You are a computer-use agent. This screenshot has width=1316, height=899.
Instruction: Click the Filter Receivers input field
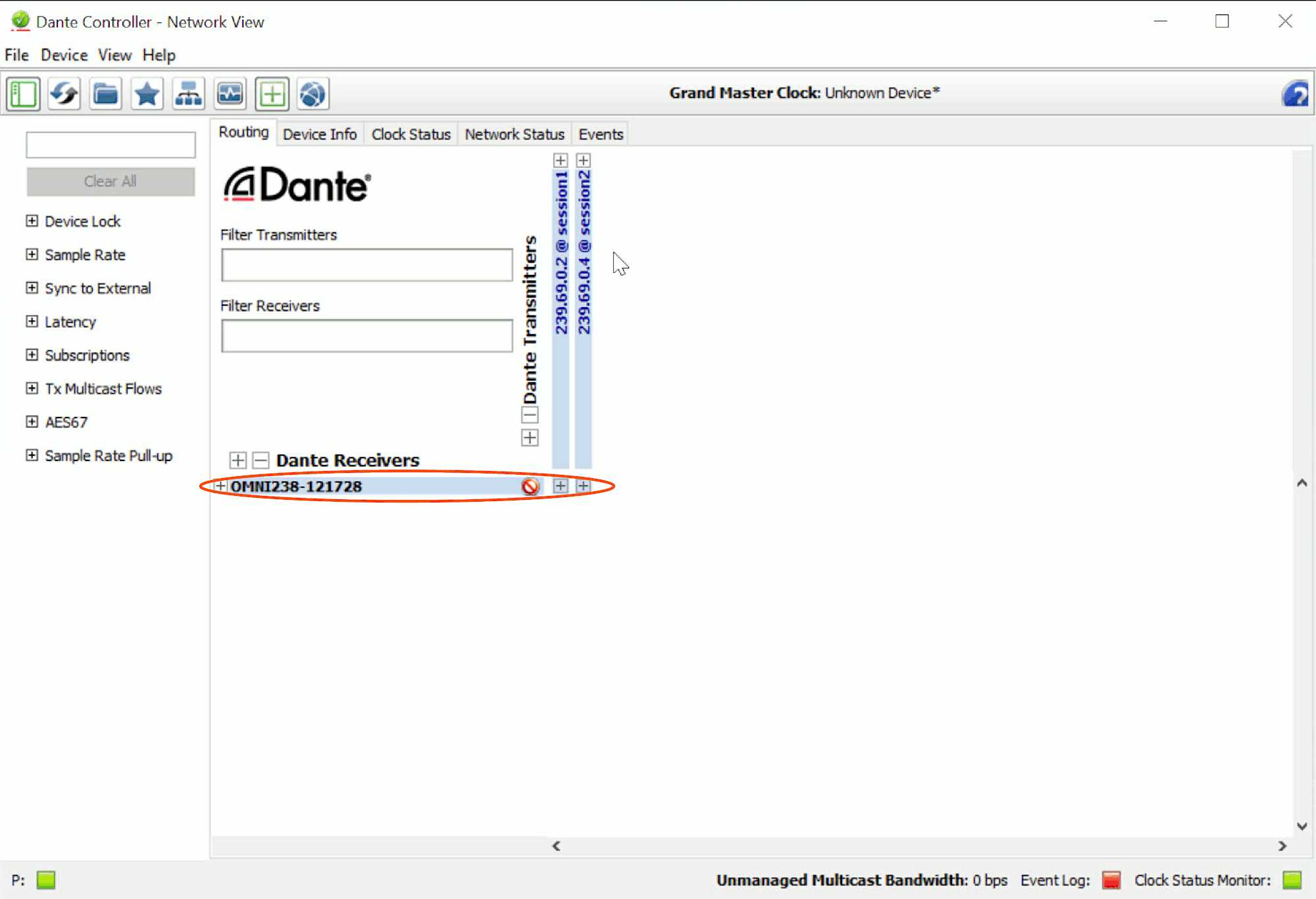click(367, 336)
